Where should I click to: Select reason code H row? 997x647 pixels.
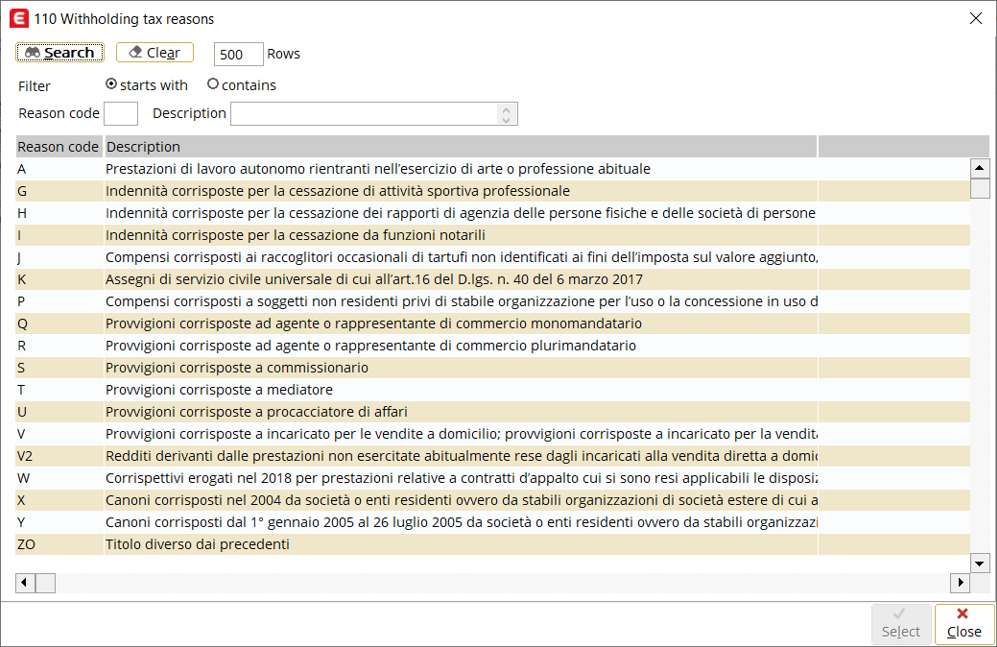point(493,213)
